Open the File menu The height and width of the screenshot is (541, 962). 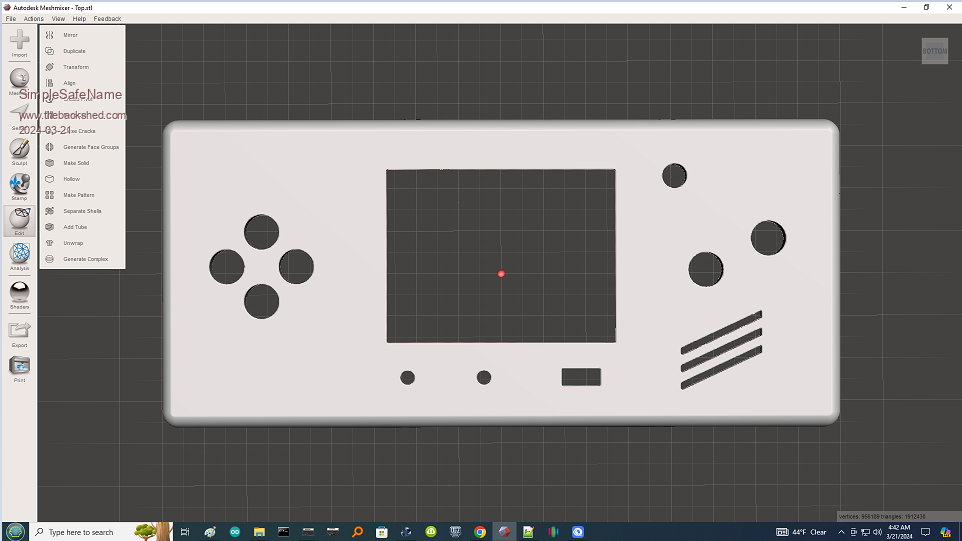click(x=11, y=19)
